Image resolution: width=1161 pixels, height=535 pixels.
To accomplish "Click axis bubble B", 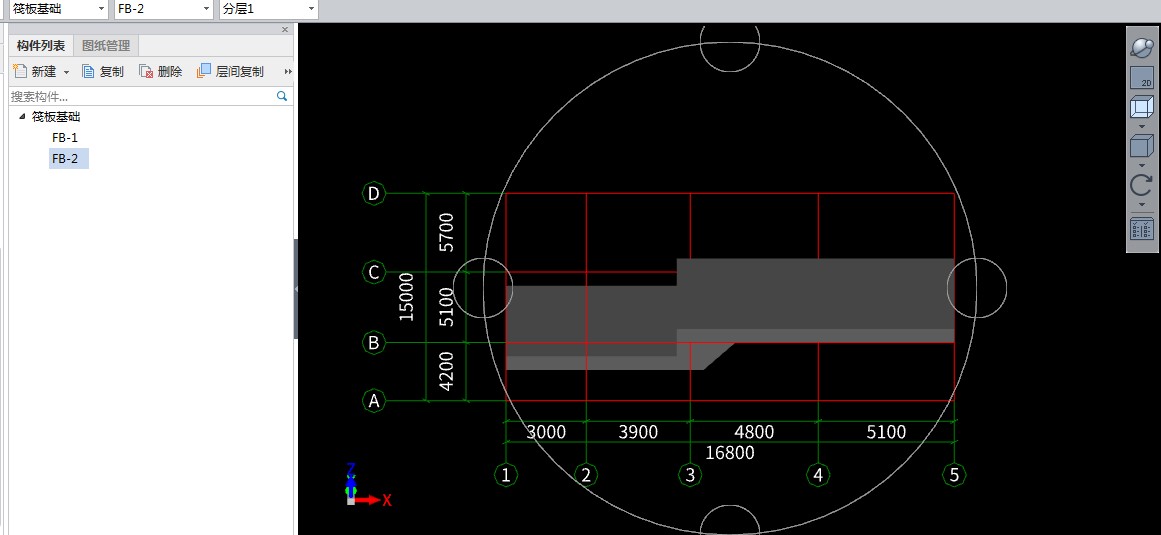I will point(374,343).
